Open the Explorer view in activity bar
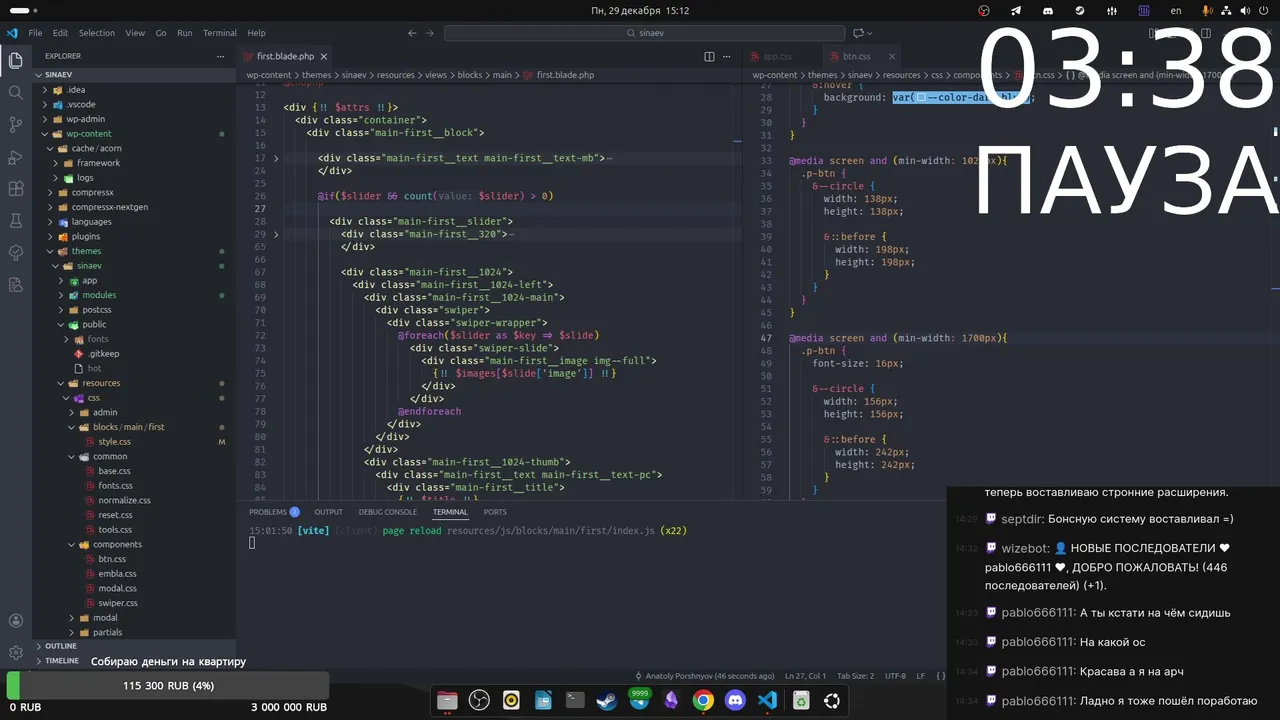Screen dimensions: 1280x720 pos(15,61)
